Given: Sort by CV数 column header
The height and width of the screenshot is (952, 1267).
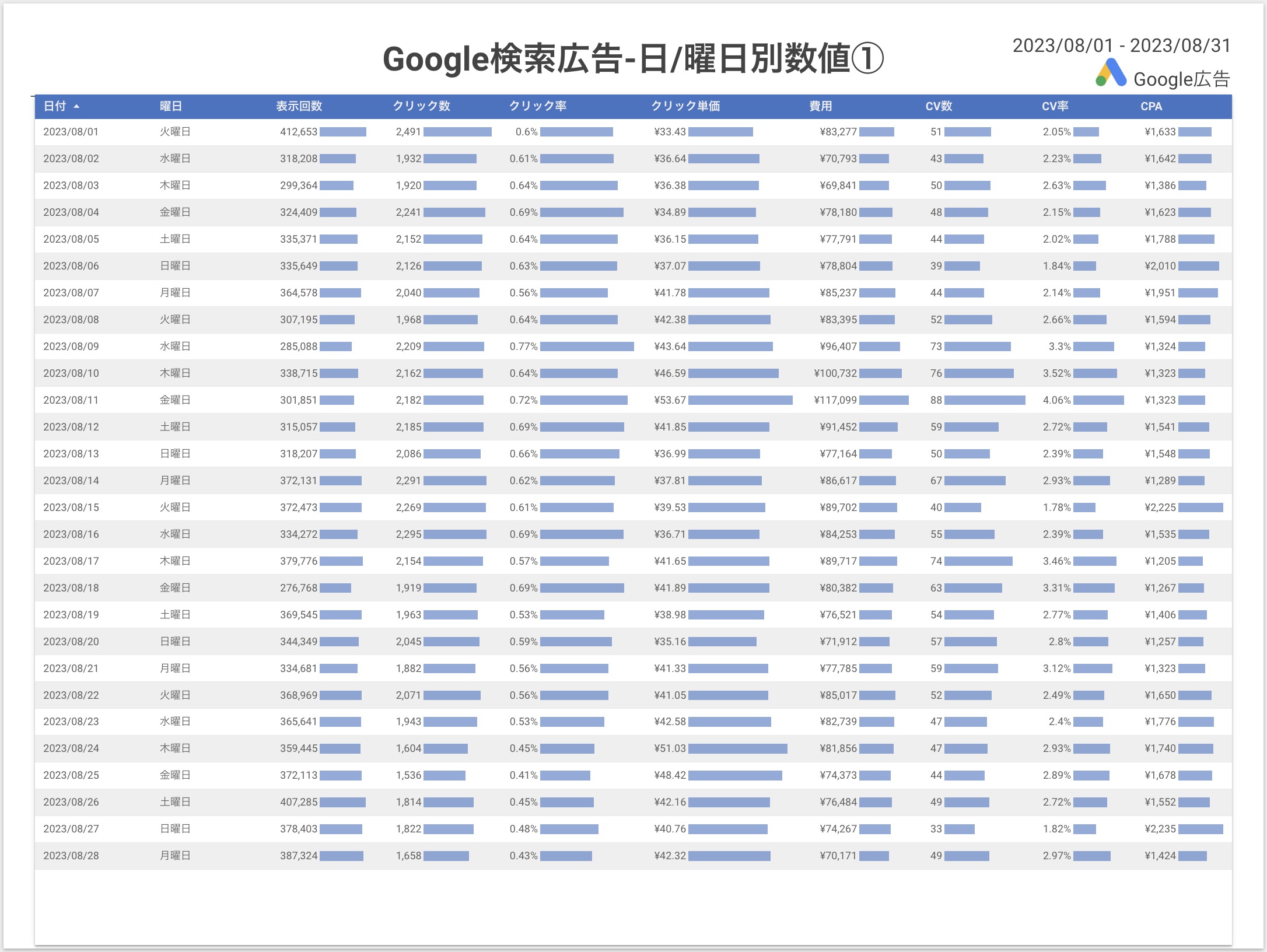Looking at the screenshot, I should [939, 106].
